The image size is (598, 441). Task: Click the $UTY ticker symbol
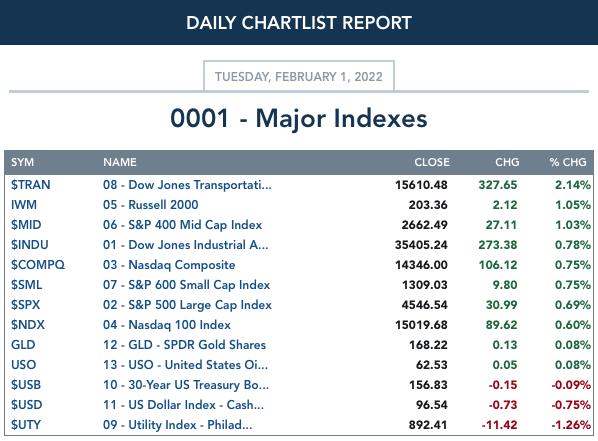[26, 425]
